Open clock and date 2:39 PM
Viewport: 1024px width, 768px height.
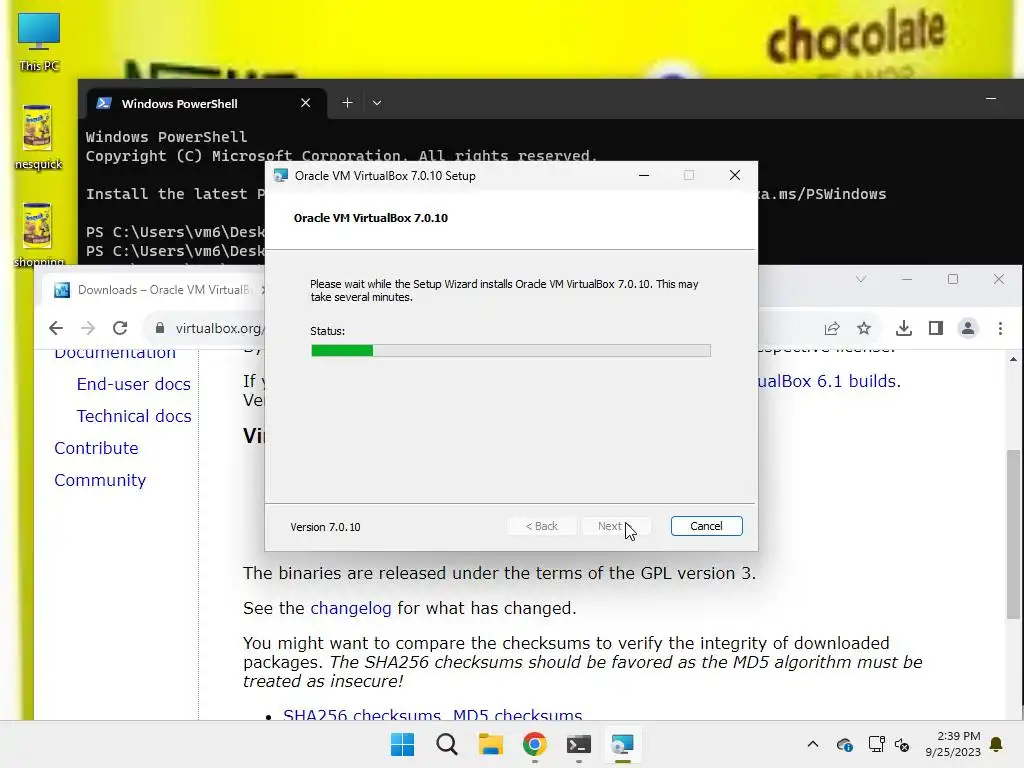(952, 744)
